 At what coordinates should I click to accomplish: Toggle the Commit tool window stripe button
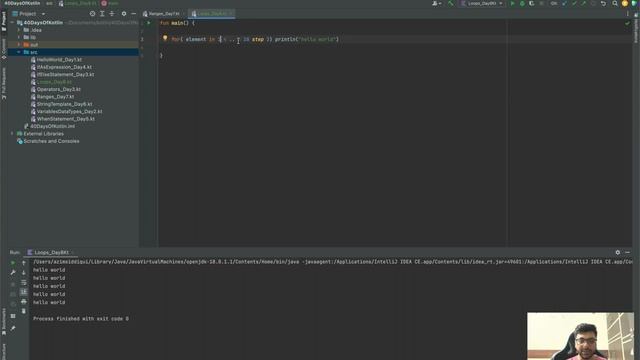tap(4, 49)
